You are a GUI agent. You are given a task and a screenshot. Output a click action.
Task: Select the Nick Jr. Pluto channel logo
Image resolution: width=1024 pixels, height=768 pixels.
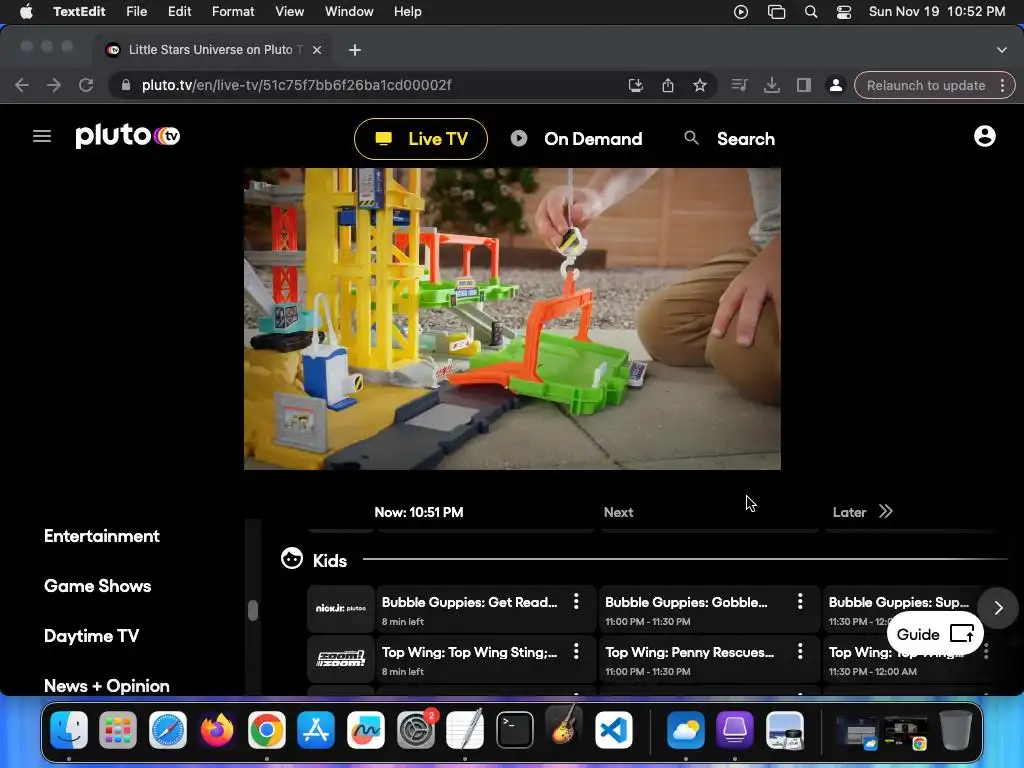pos(341,609)
